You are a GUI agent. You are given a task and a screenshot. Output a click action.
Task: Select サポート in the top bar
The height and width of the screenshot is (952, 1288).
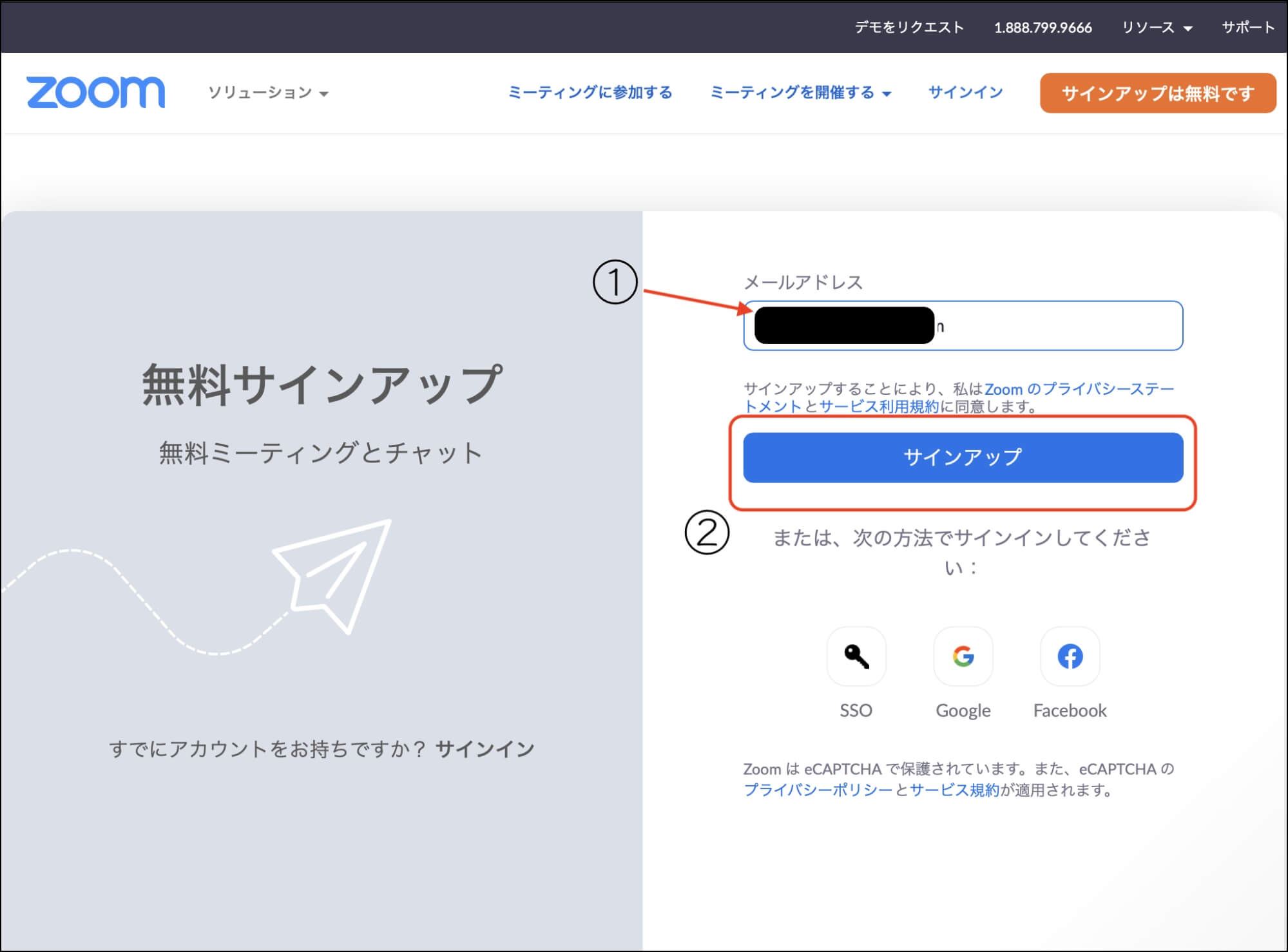(1249, 27)
